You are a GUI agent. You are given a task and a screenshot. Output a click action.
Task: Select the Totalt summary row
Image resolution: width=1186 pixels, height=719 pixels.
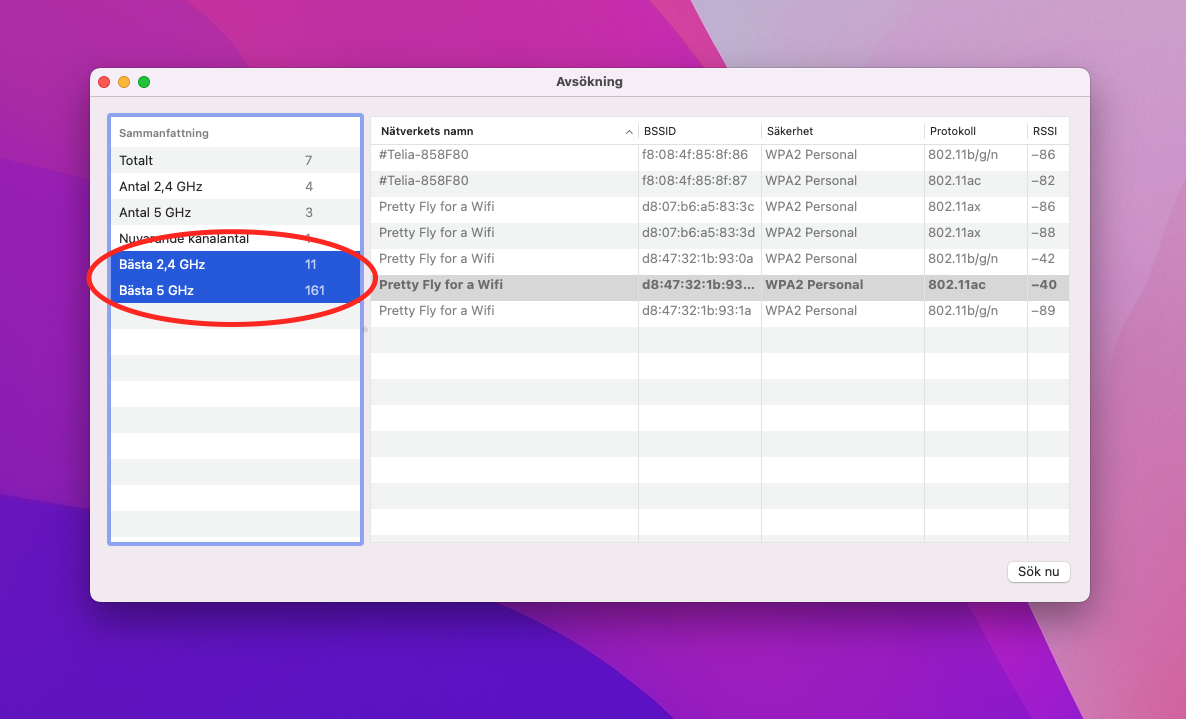click(x=234, y=161)
